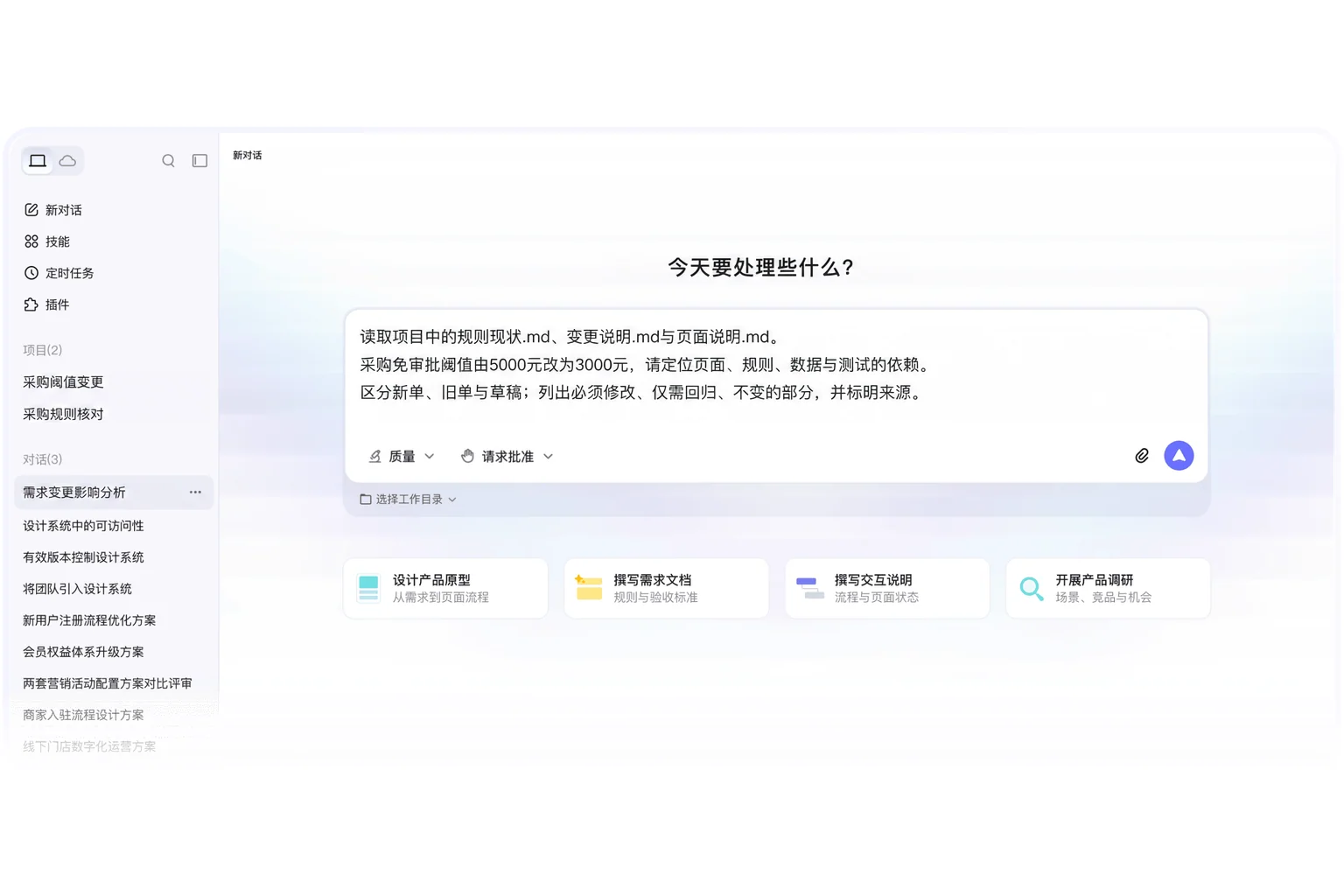Open conversation 商家入驻流程设计方案

83,715
